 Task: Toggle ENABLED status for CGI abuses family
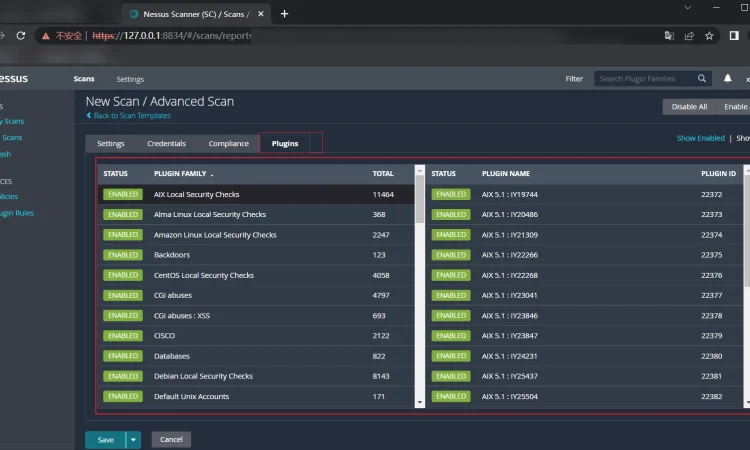pyautogui.click(x=123, y=295)
